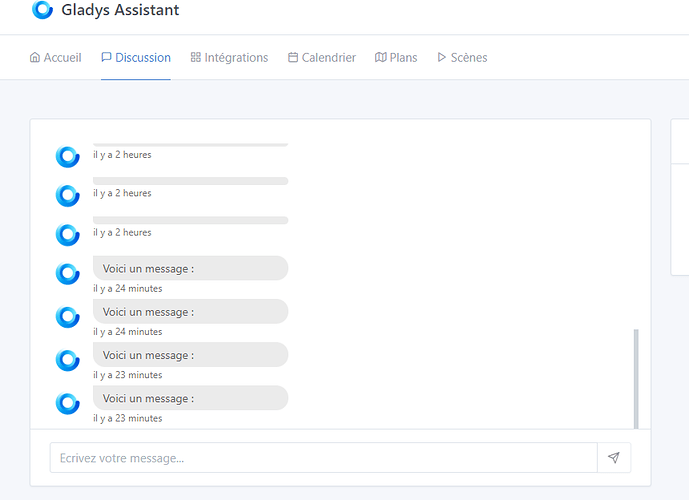The height and width of the screenshot is (500, 689).
Task: Click the chat panel vertical scrollbar
Action: (636, 378)
